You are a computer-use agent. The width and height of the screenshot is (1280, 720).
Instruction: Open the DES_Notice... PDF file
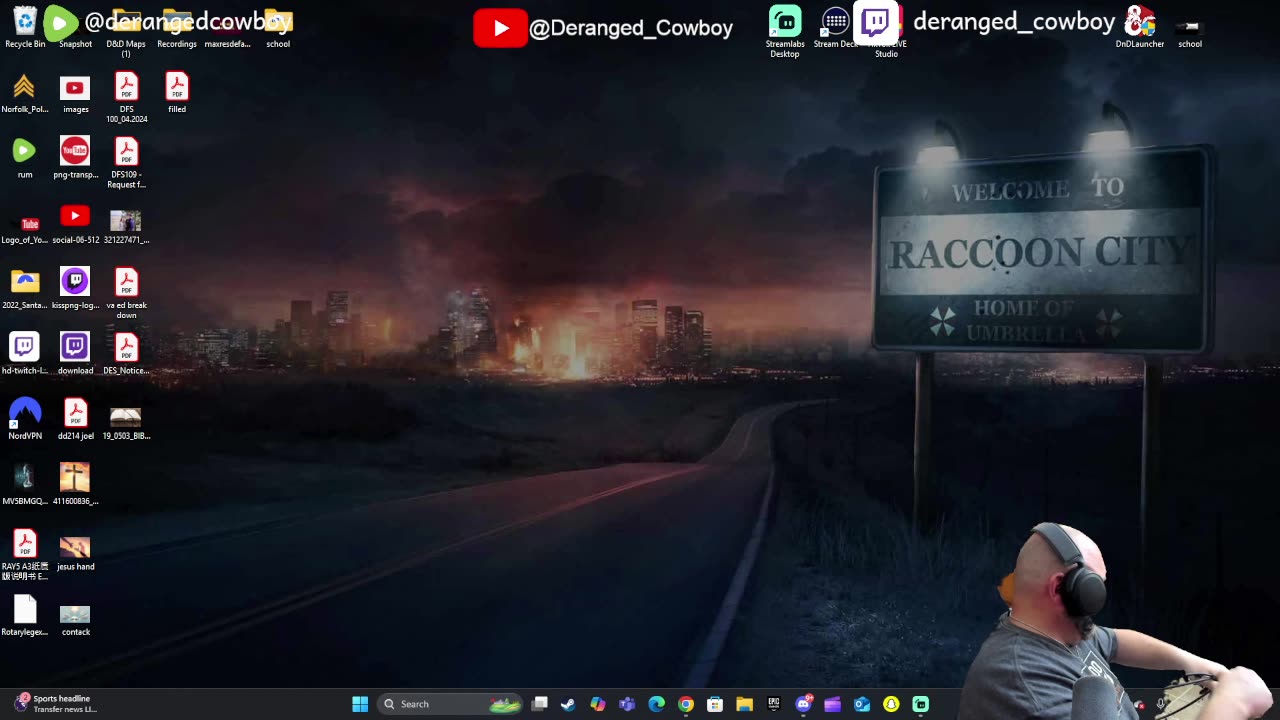[x=126, y=355]
